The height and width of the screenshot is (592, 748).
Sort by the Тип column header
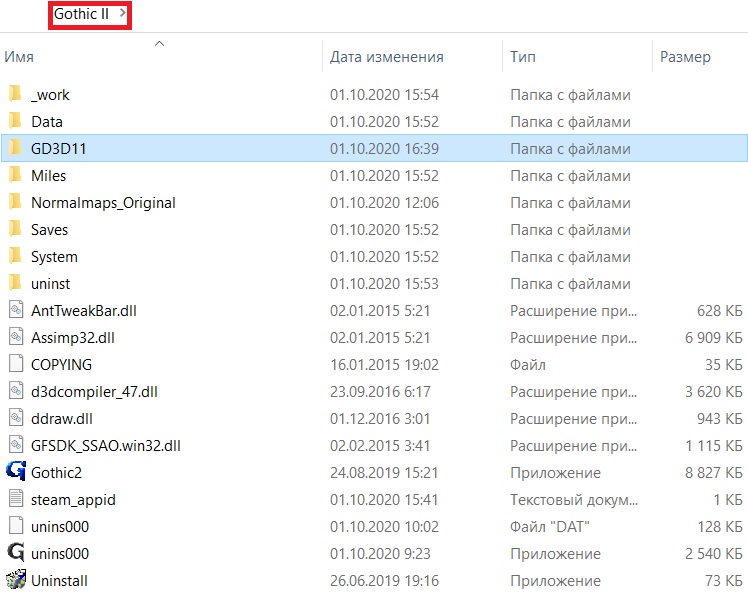pos(522,57)
